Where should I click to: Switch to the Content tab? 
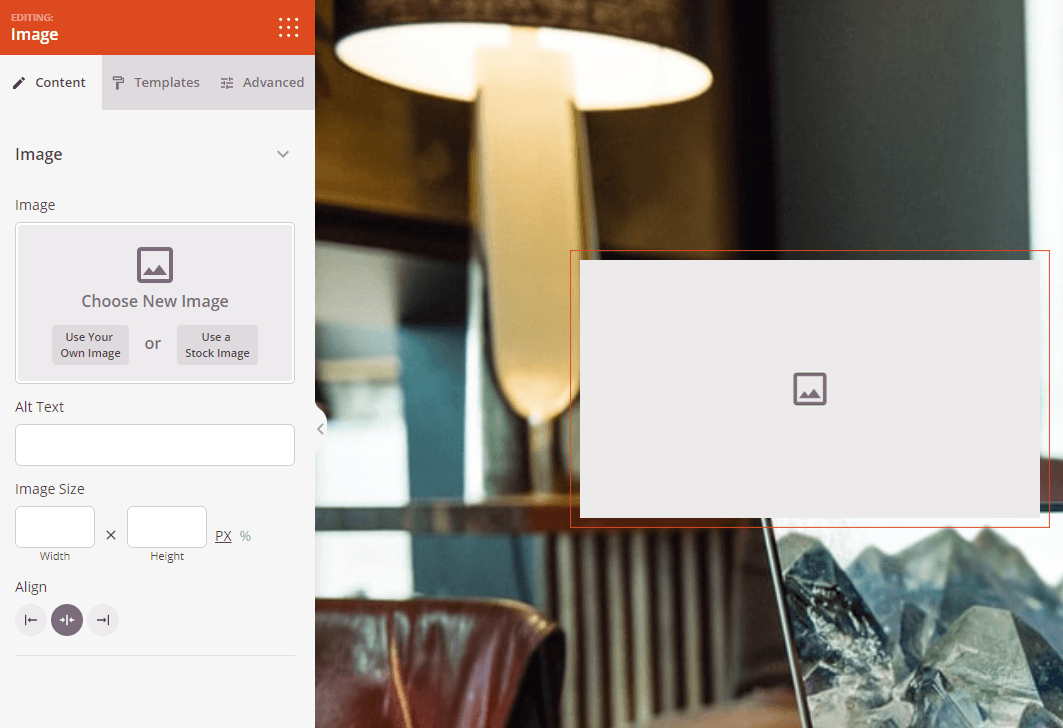click(51, 83)
